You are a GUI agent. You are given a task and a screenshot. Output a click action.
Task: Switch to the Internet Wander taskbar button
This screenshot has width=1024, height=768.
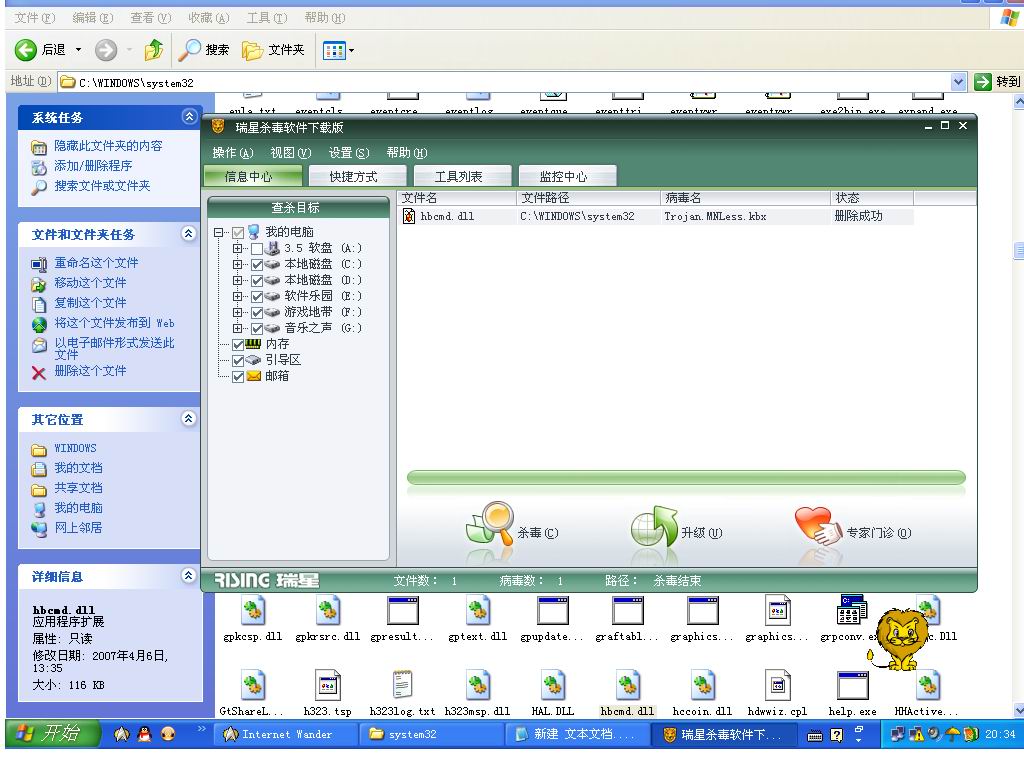pyautogui.click(x=285, y=735)
